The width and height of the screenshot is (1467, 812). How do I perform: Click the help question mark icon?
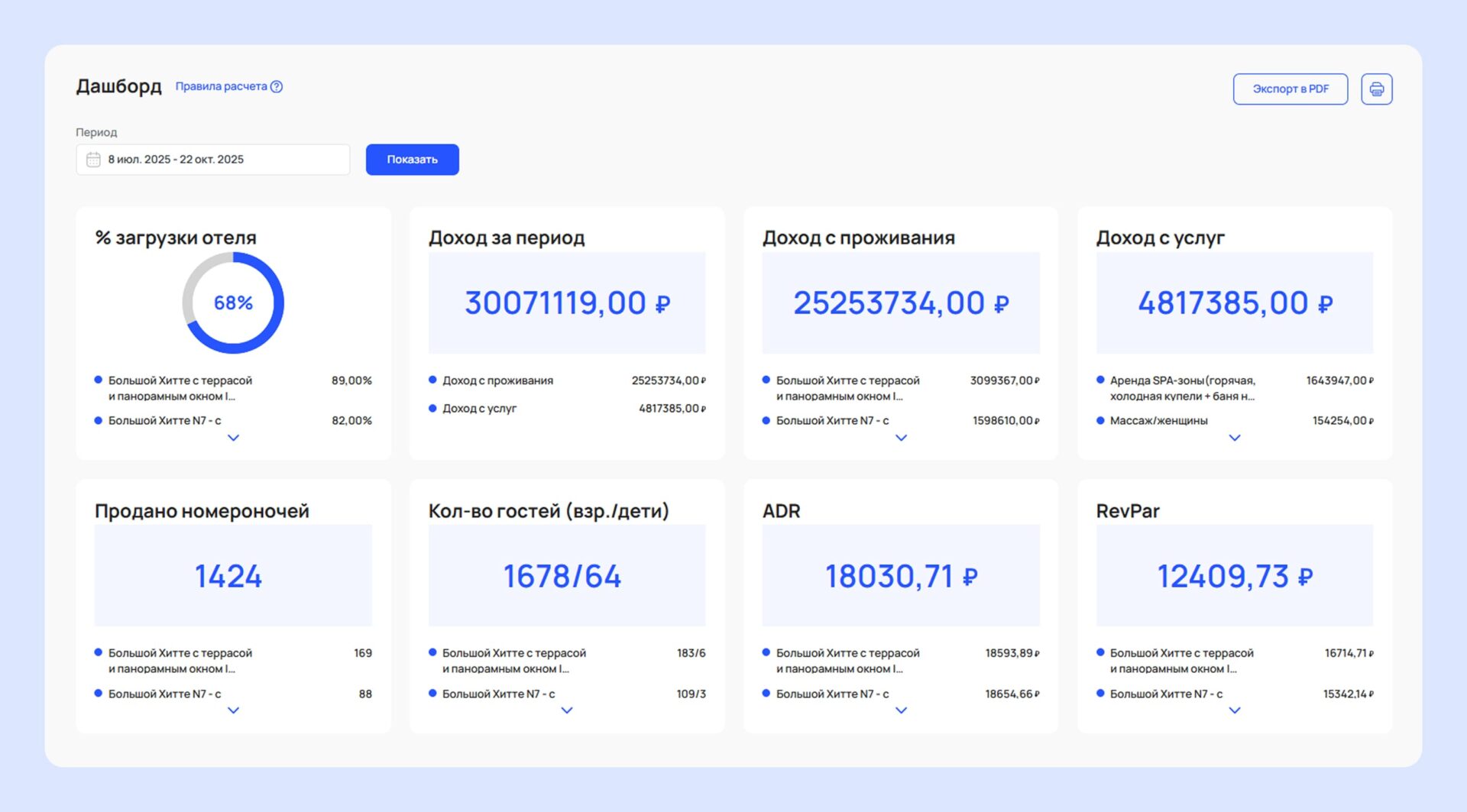[277, 87]
